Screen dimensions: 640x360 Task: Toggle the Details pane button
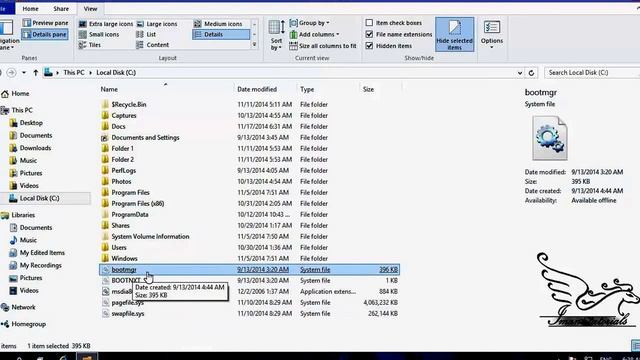pyautogui.click(x=45, y=34)
